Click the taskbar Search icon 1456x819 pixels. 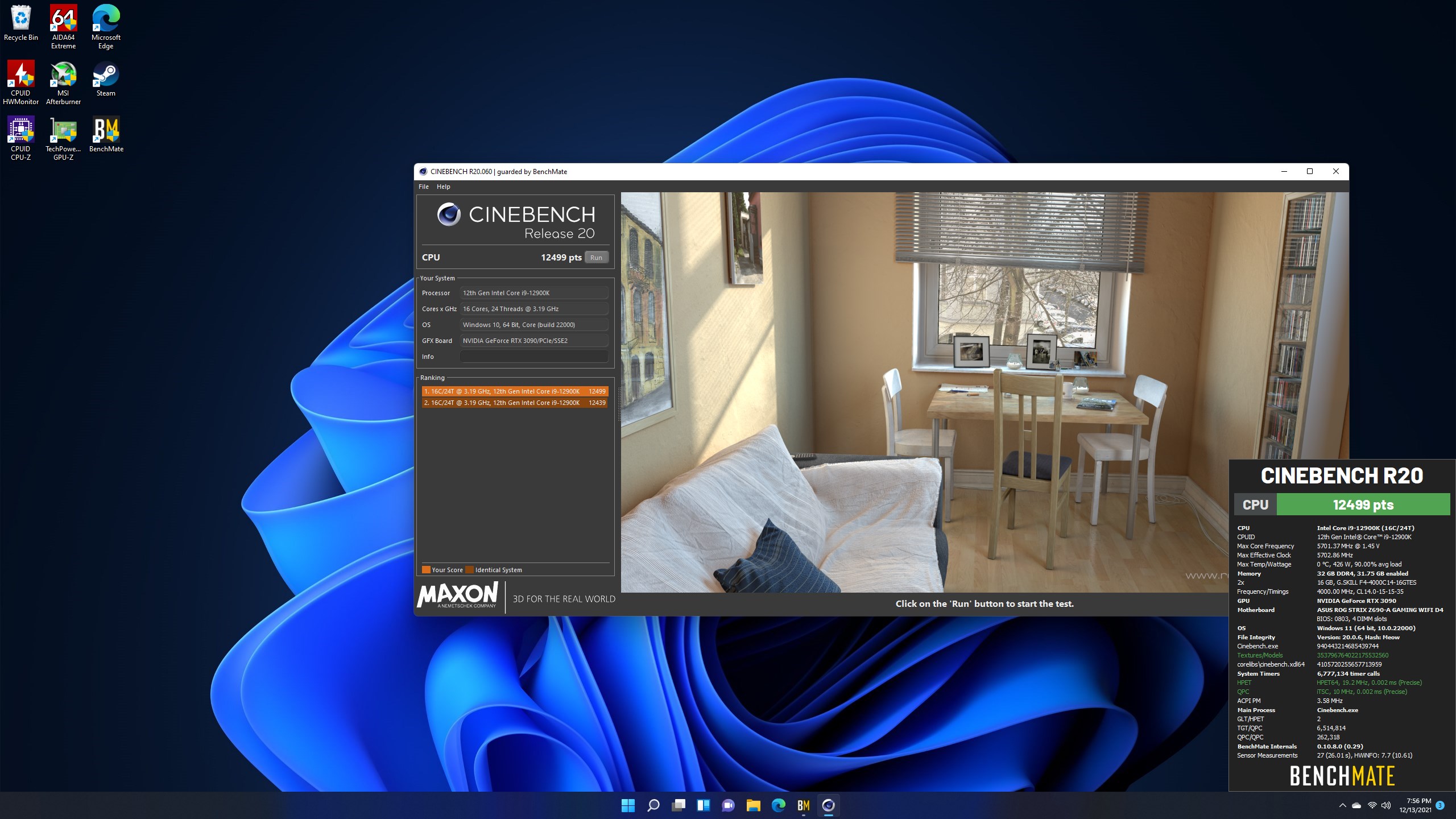(x=653, y=805)
